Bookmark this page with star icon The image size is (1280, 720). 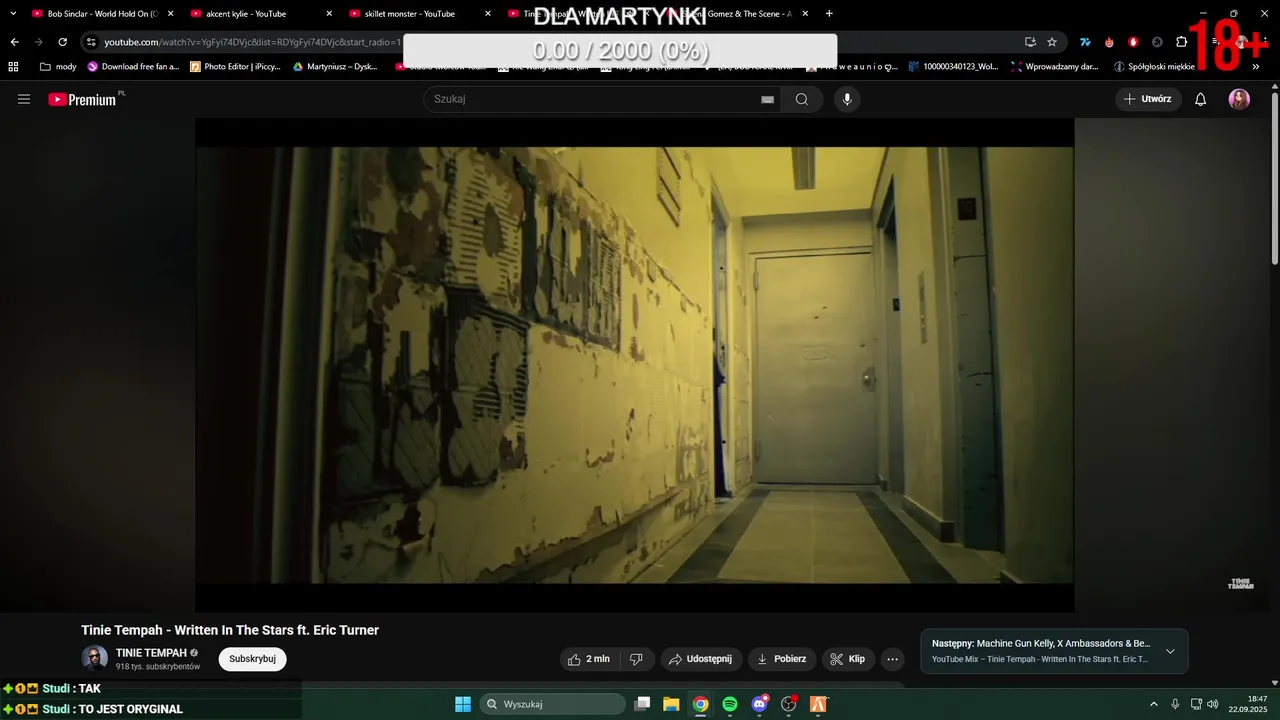(1052, 42)
